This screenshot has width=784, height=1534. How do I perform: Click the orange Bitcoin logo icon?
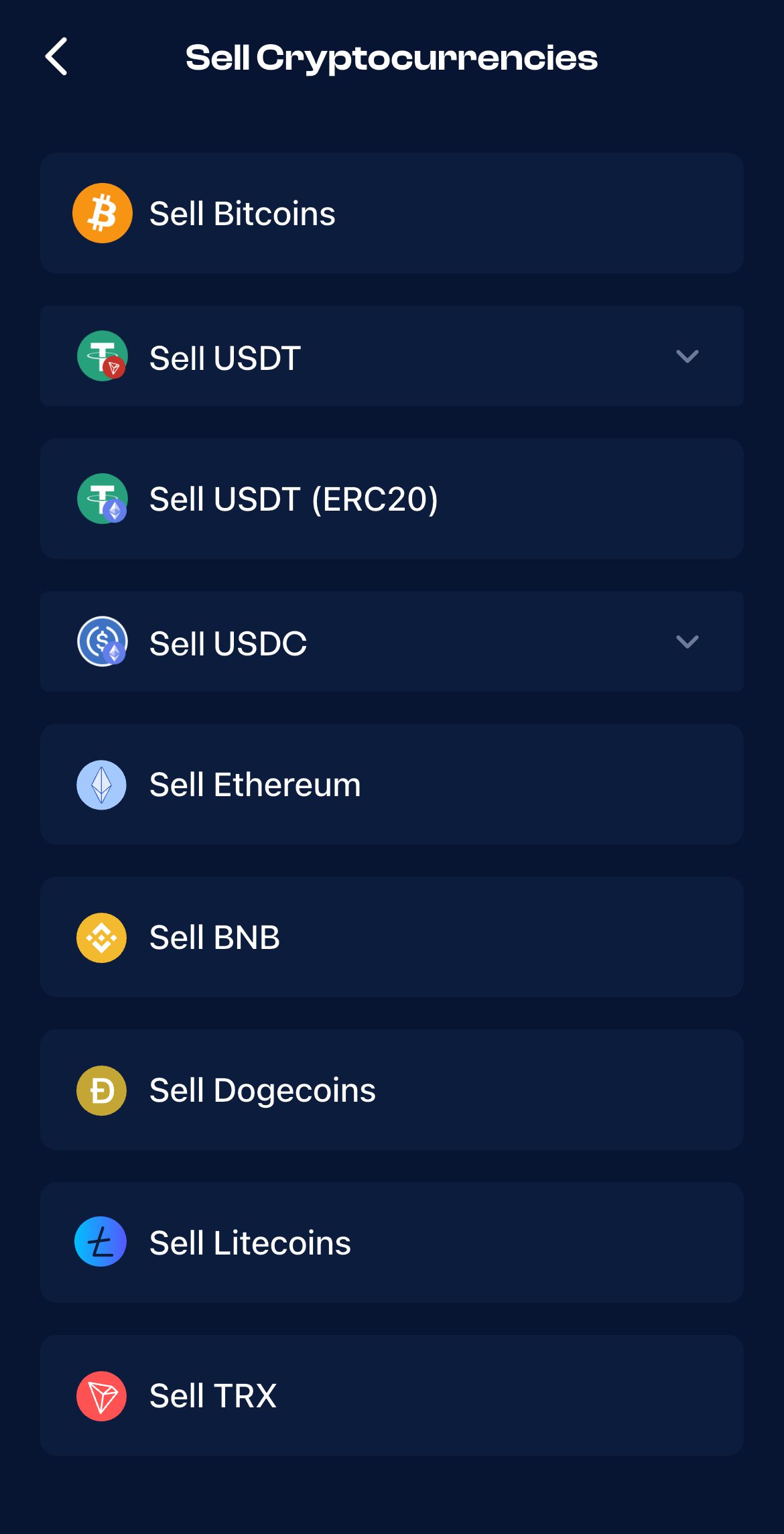click(103, 213)
